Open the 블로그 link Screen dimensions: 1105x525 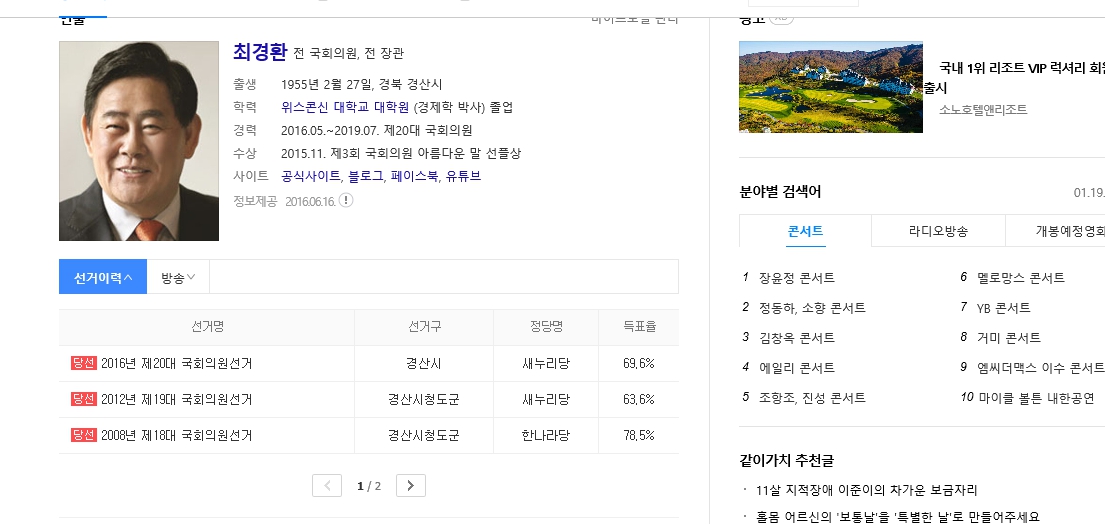[366, 176]
